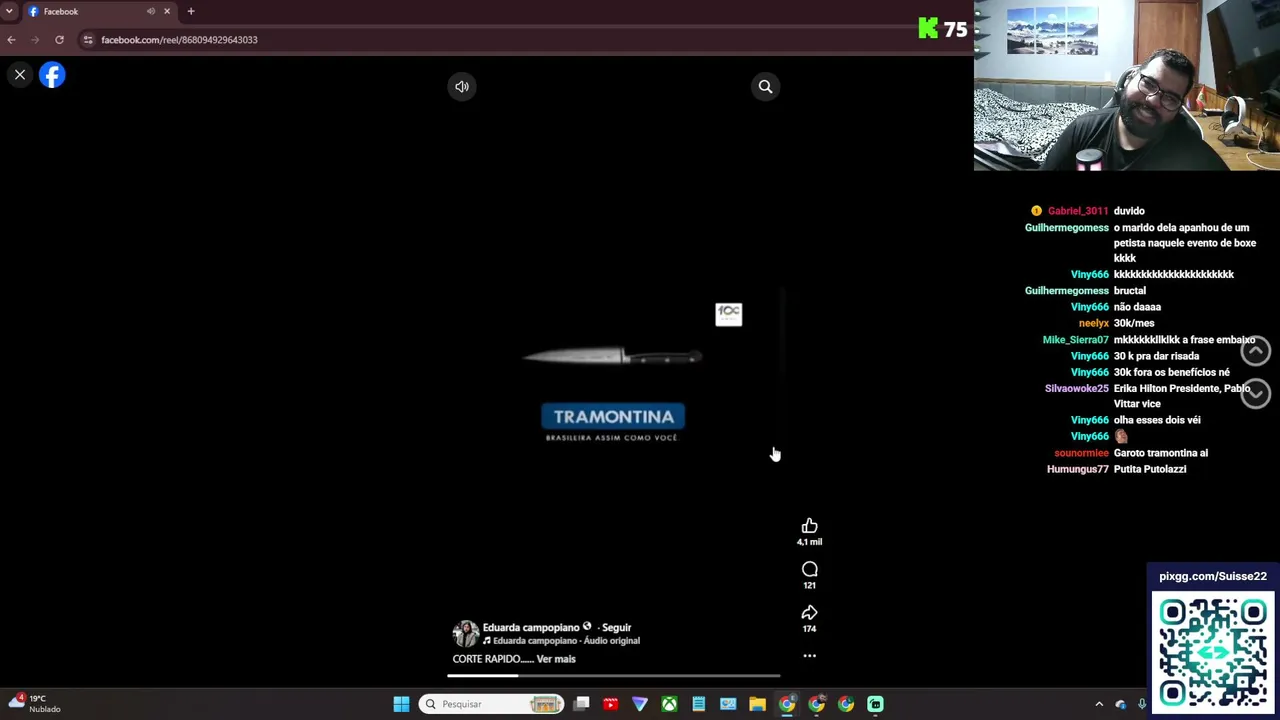Share the reel using arrow icon

click(x=810, y=613)
